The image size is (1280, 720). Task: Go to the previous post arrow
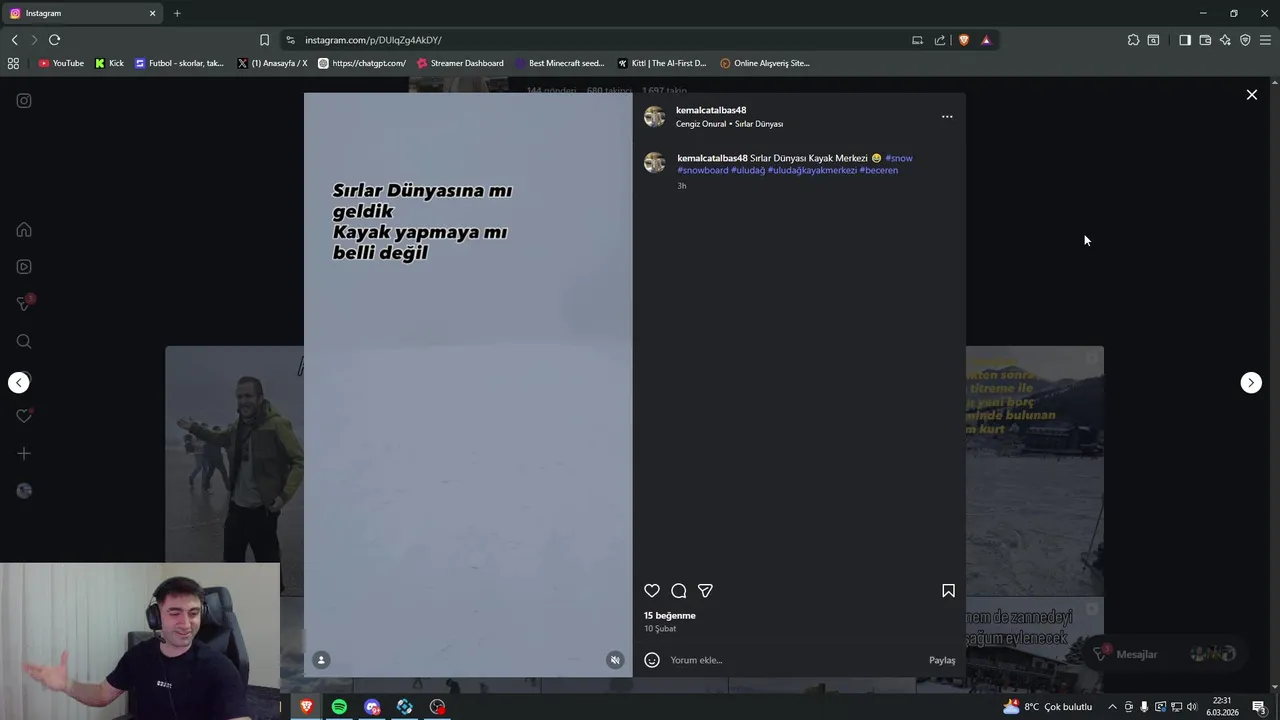[19, 383]
